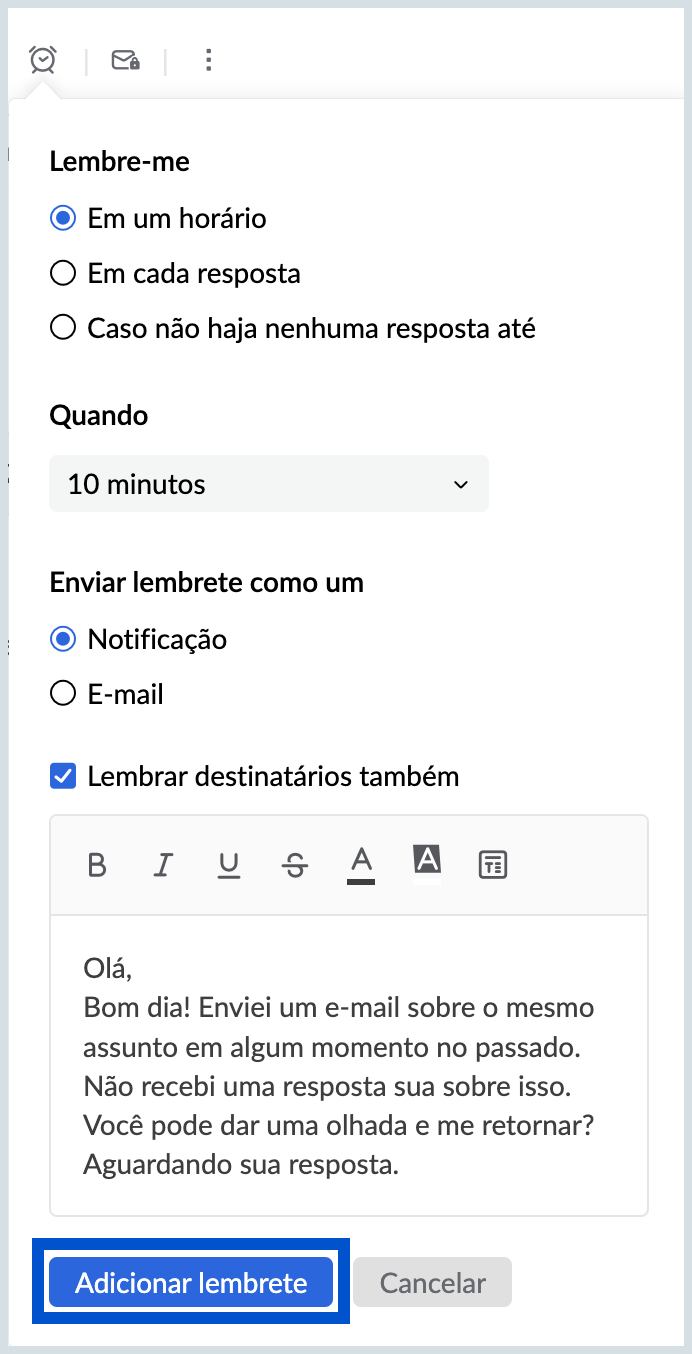Uncheck 'Lembrar destinatários também'
This screenshot has height=1354, width=692.
click(62, 774)
